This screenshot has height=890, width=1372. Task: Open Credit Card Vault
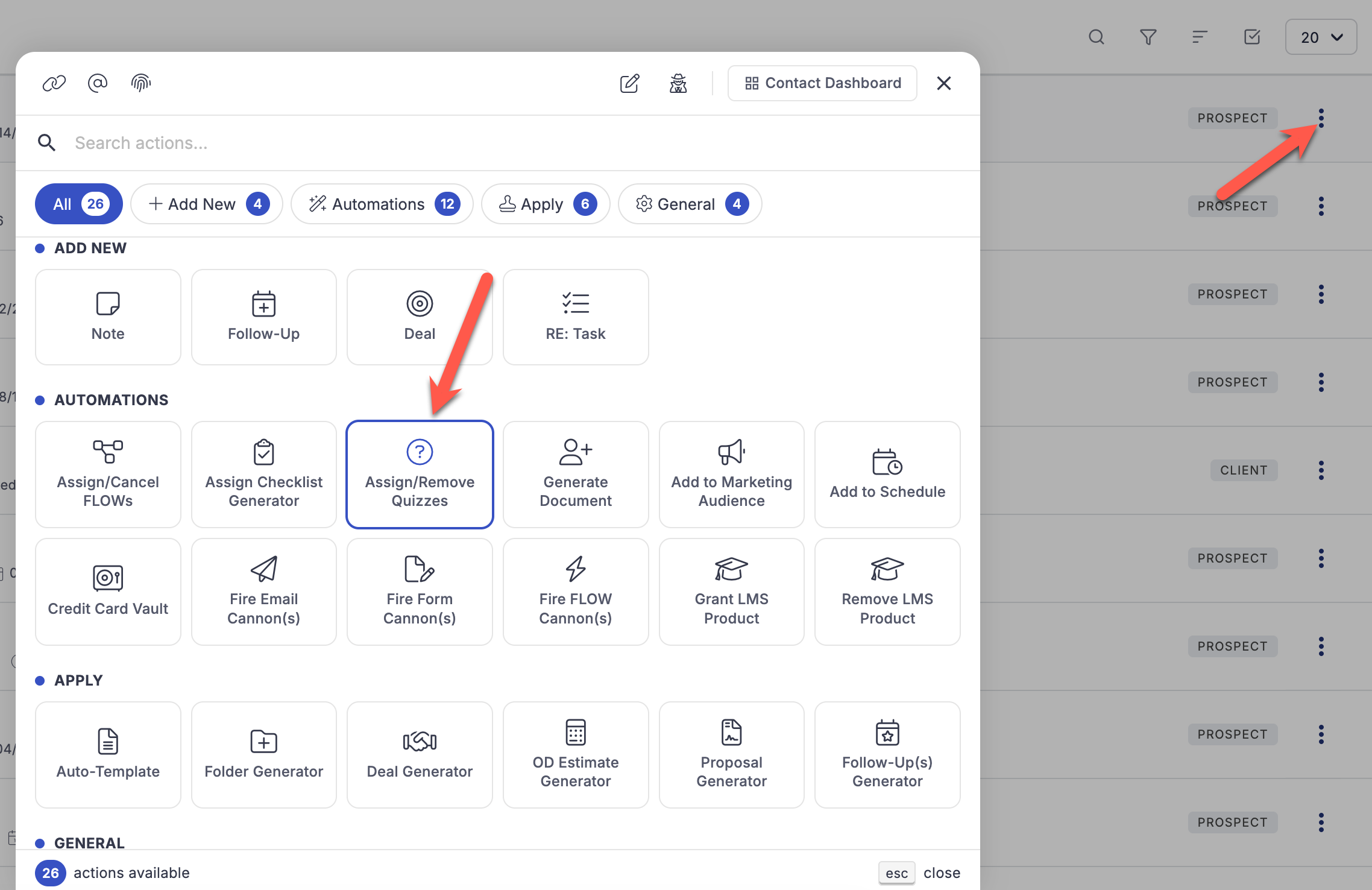108,592
